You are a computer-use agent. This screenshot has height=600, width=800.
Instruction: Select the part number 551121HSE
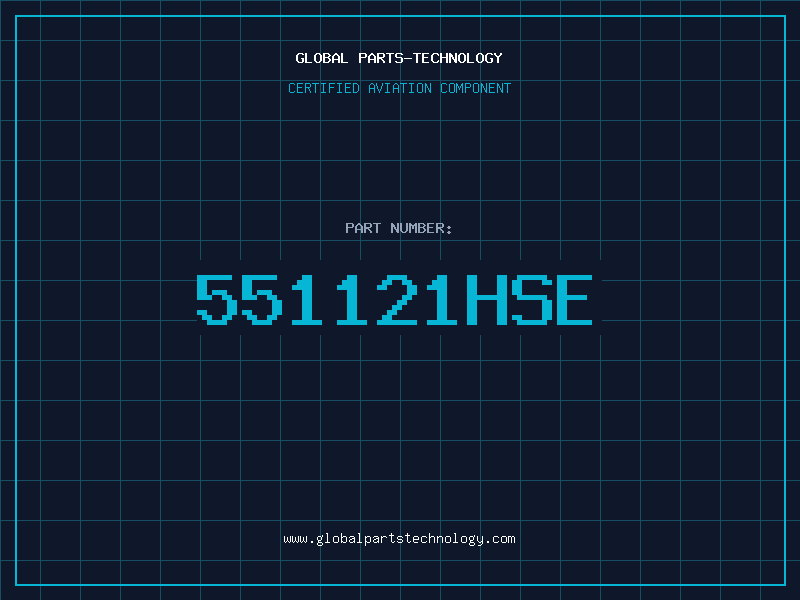(394, 299)
